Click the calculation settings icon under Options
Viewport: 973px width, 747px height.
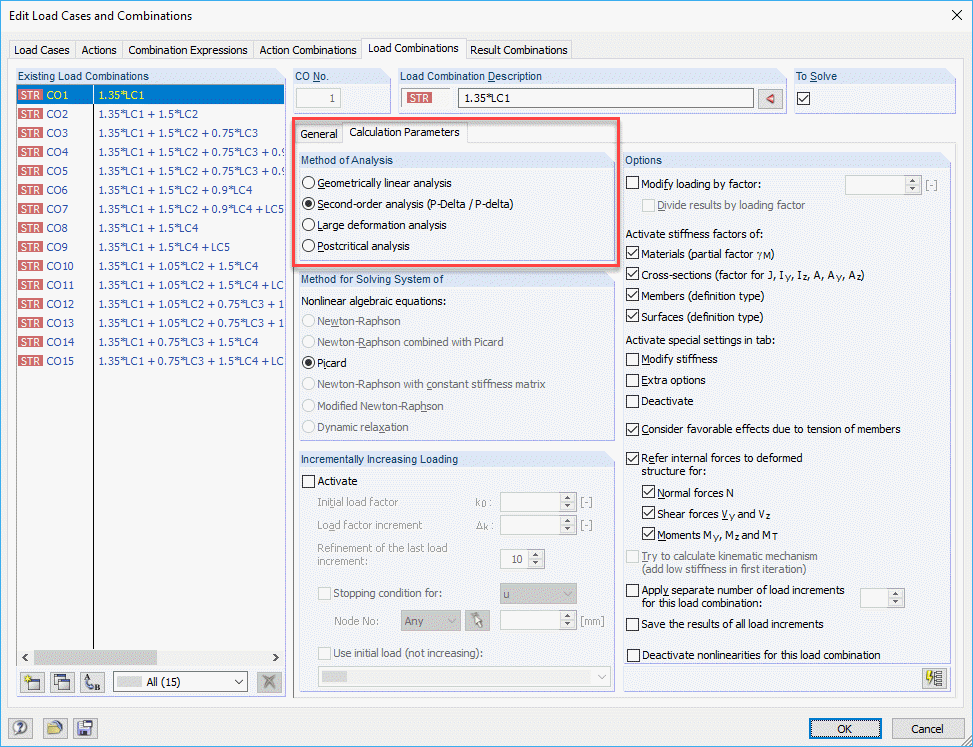click(935, 678)
